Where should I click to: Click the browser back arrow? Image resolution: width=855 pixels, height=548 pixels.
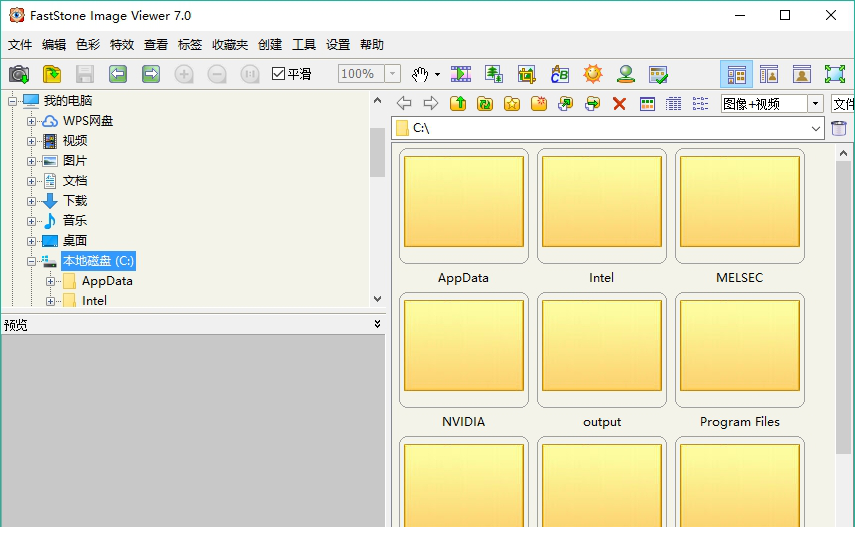pos(404,103)
